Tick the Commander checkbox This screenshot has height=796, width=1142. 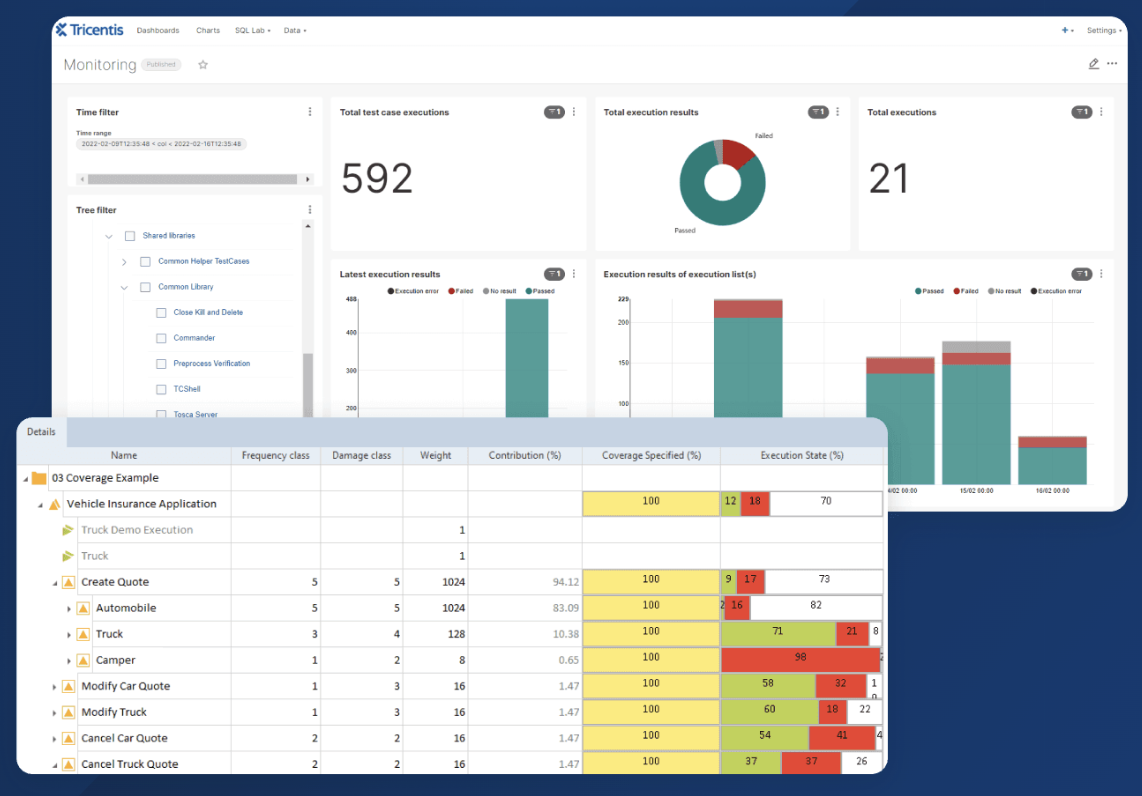tap(161, 339)
